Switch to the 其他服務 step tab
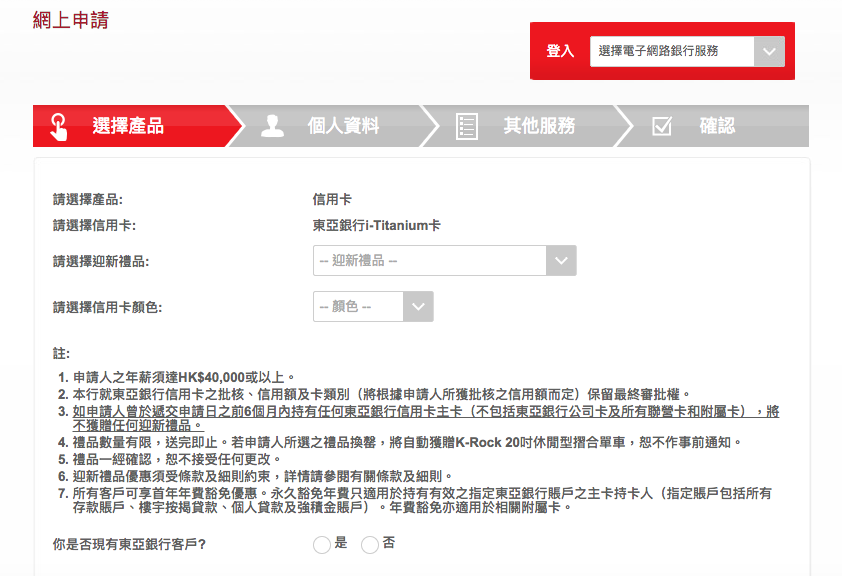This screenshot has height=576, width=842. pyautogui.click(x=539, y=126)
